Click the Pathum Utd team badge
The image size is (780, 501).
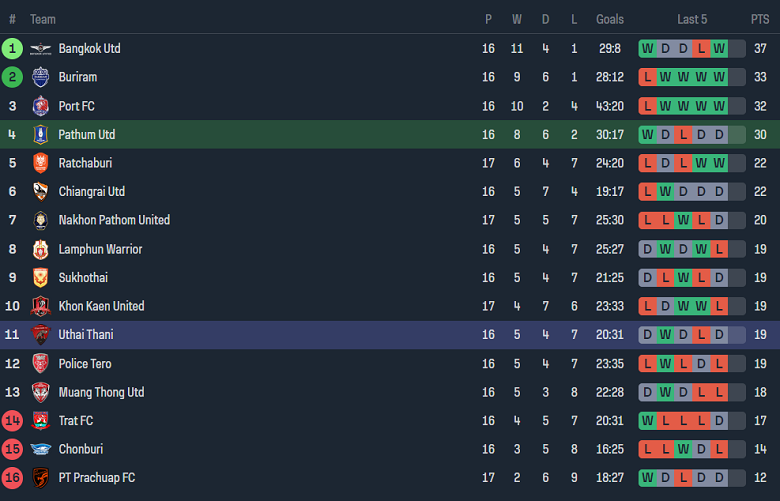pos(40,134)
